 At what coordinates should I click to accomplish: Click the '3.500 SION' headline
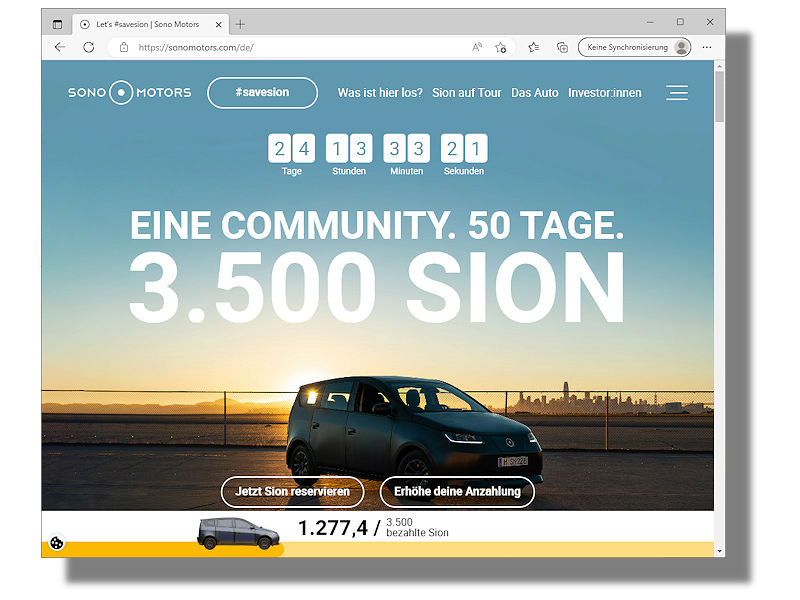click(377, 287)
